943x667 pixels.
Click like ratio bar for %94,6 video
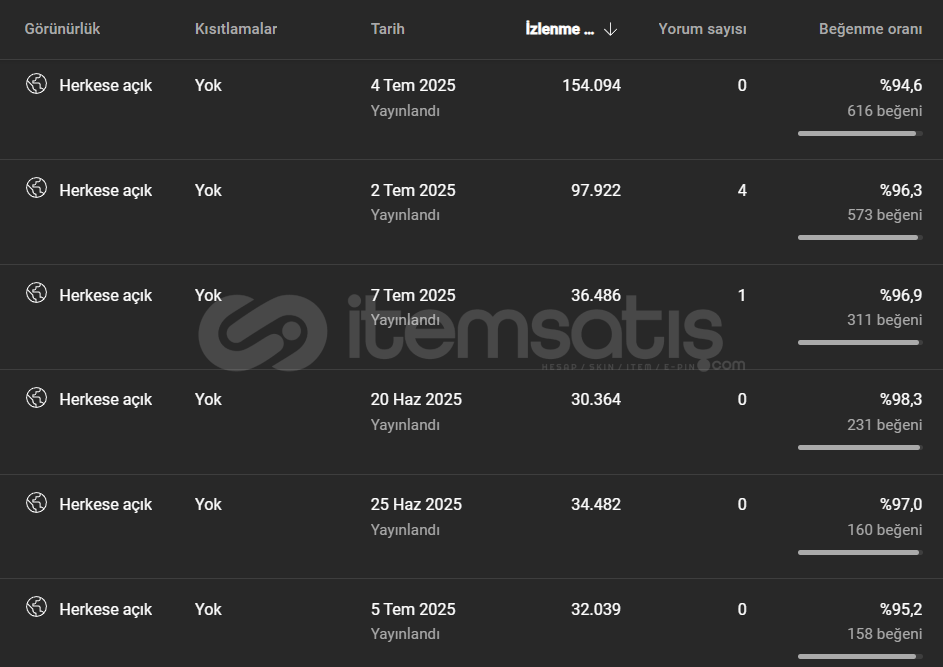(x=860, y=134)
